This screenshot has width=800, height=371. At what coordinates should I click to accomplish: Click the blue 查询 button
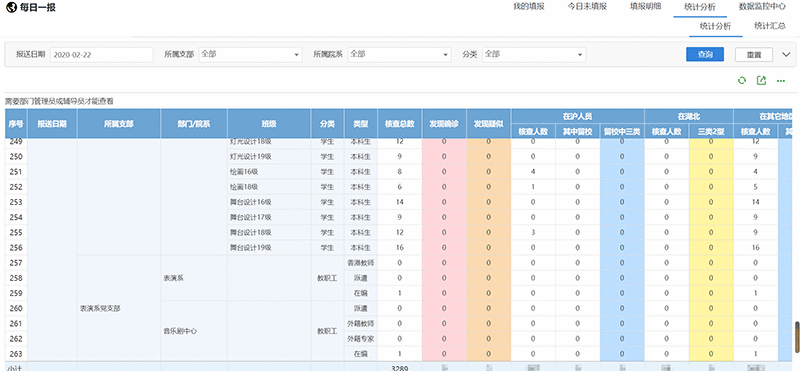[705, 55]
